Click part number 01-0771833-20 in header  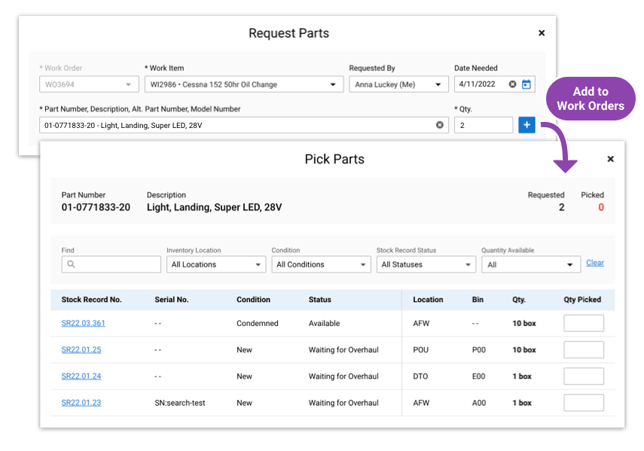coord(96,207)
